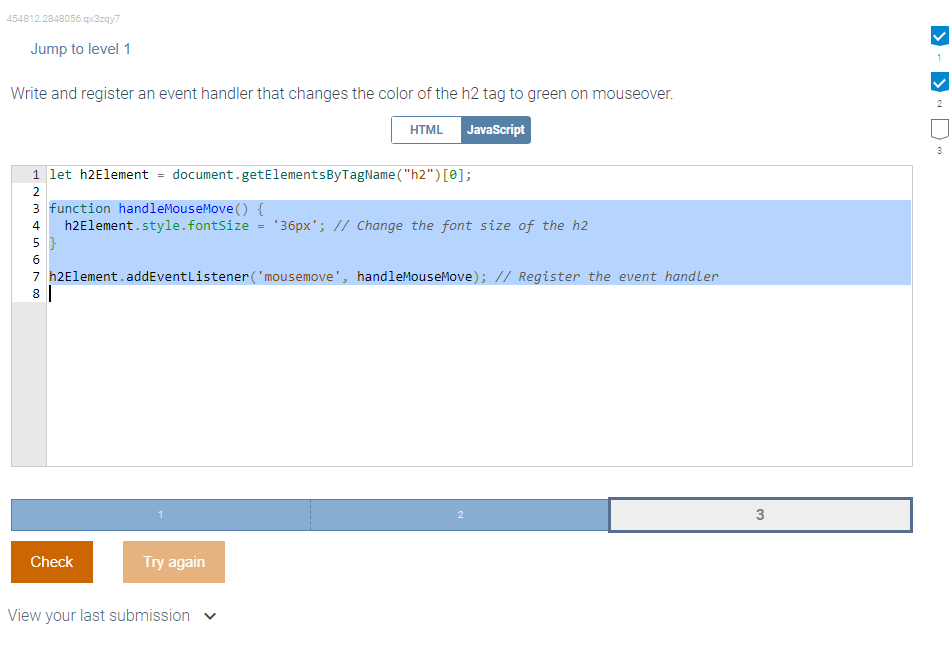Image resolution: width=952 pixels, height=651 pixels.
Task: Click line number 3 in the editor gutter
Action: (35, 208)
